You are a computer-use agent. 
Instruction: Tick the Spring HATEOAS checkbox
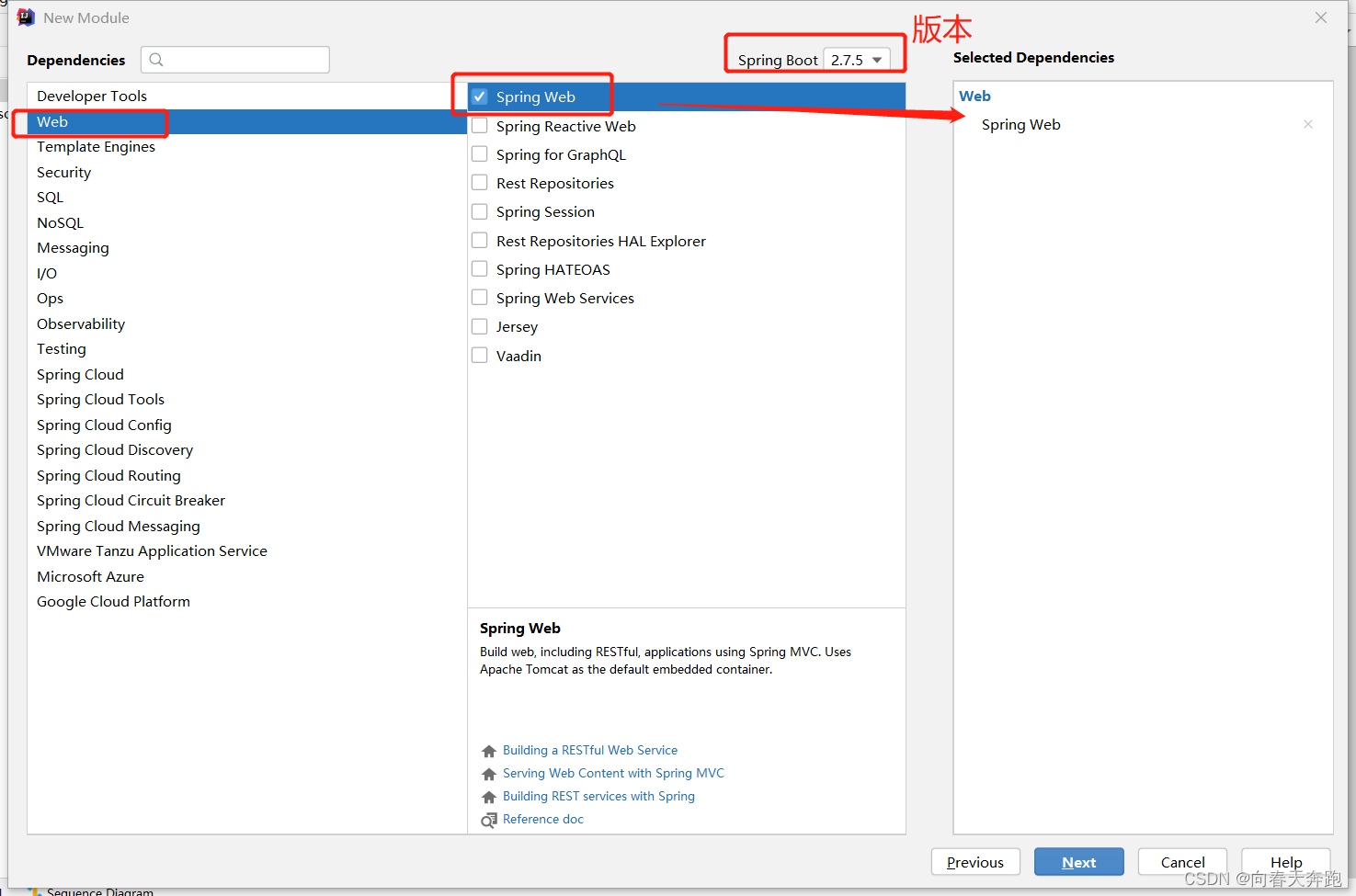coord(480,269)
